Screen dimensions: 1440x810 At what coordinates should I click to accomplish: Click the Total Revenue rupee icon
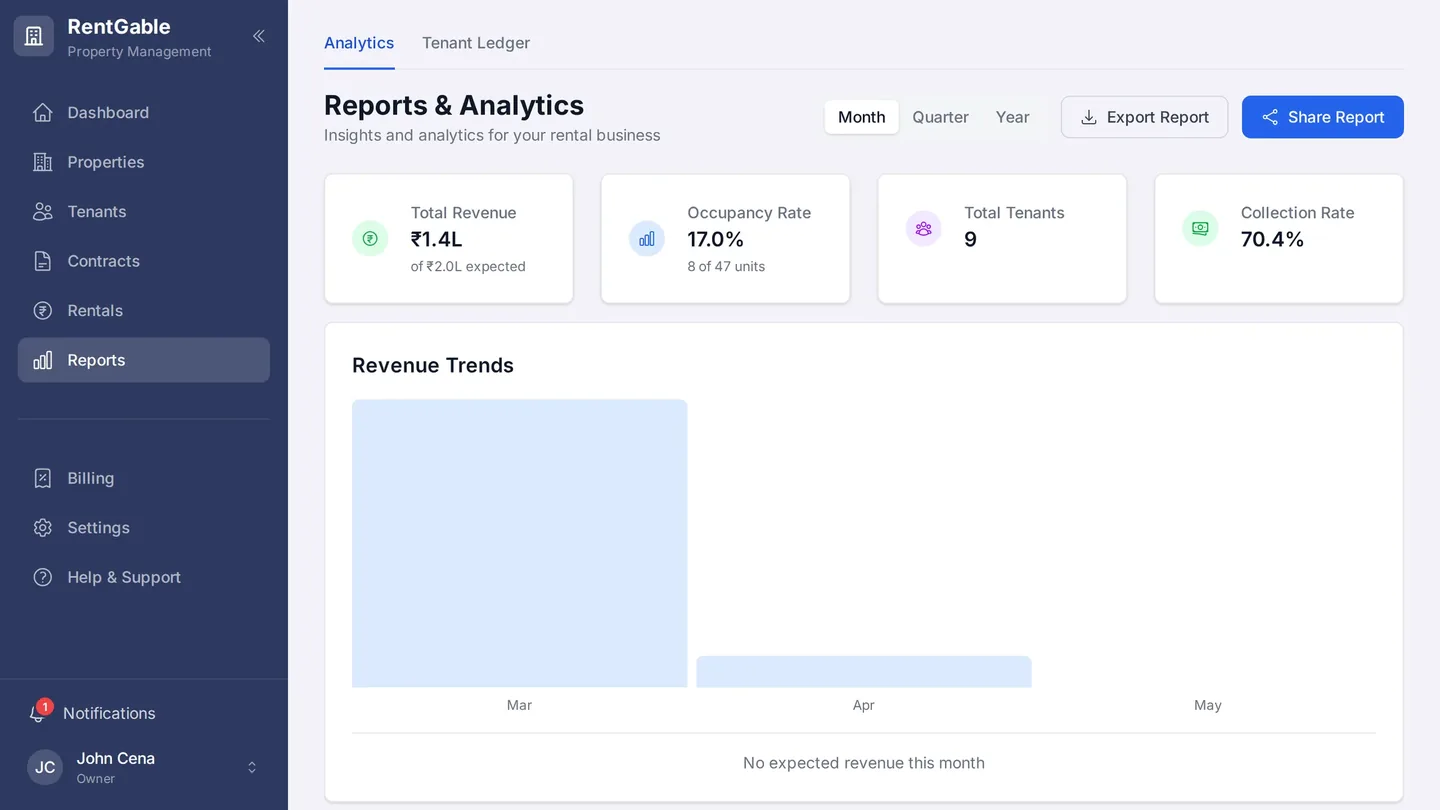point(370,238)
